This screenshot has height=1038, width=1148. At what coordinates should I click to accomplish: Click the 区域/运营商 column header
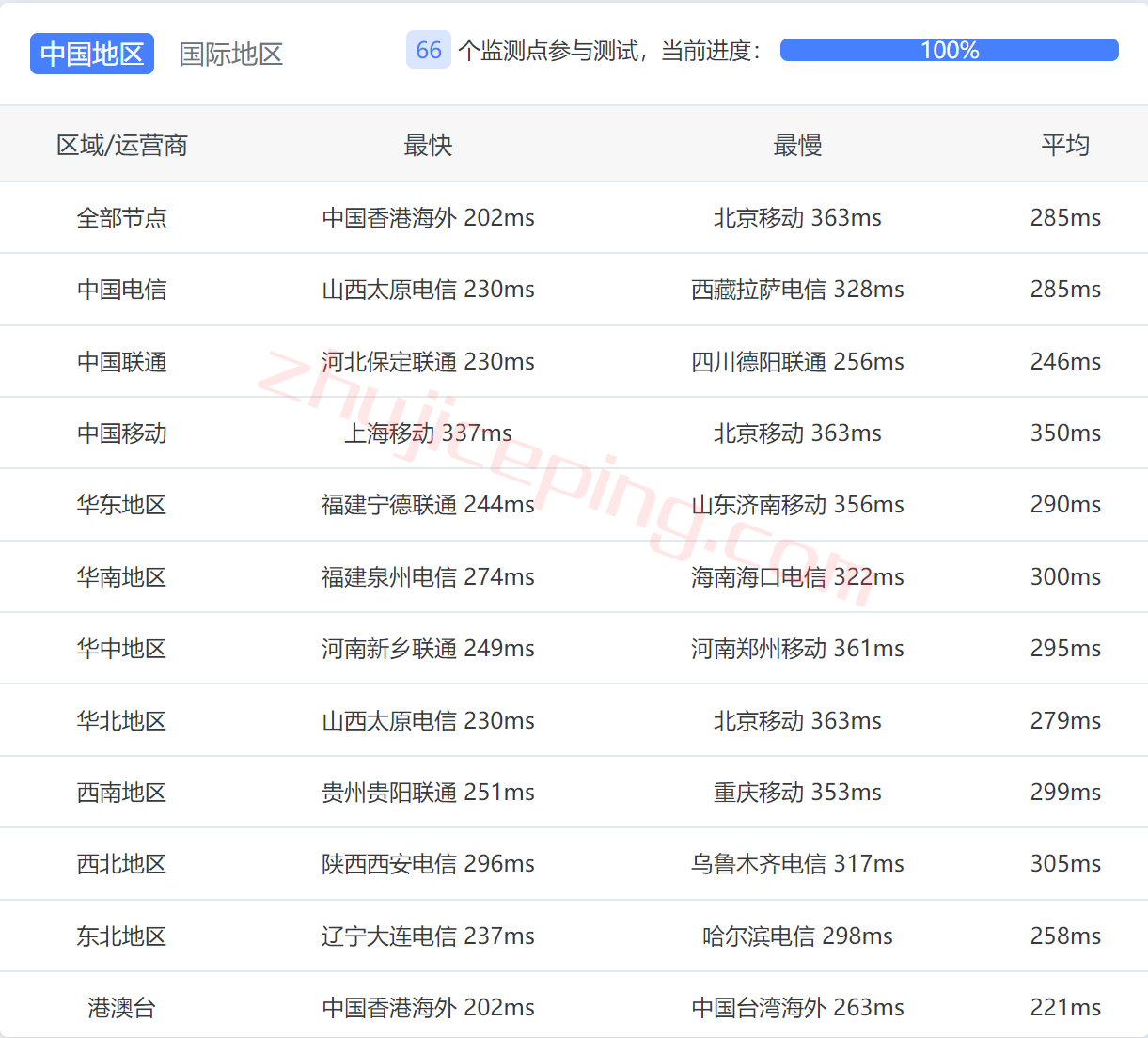122,145
